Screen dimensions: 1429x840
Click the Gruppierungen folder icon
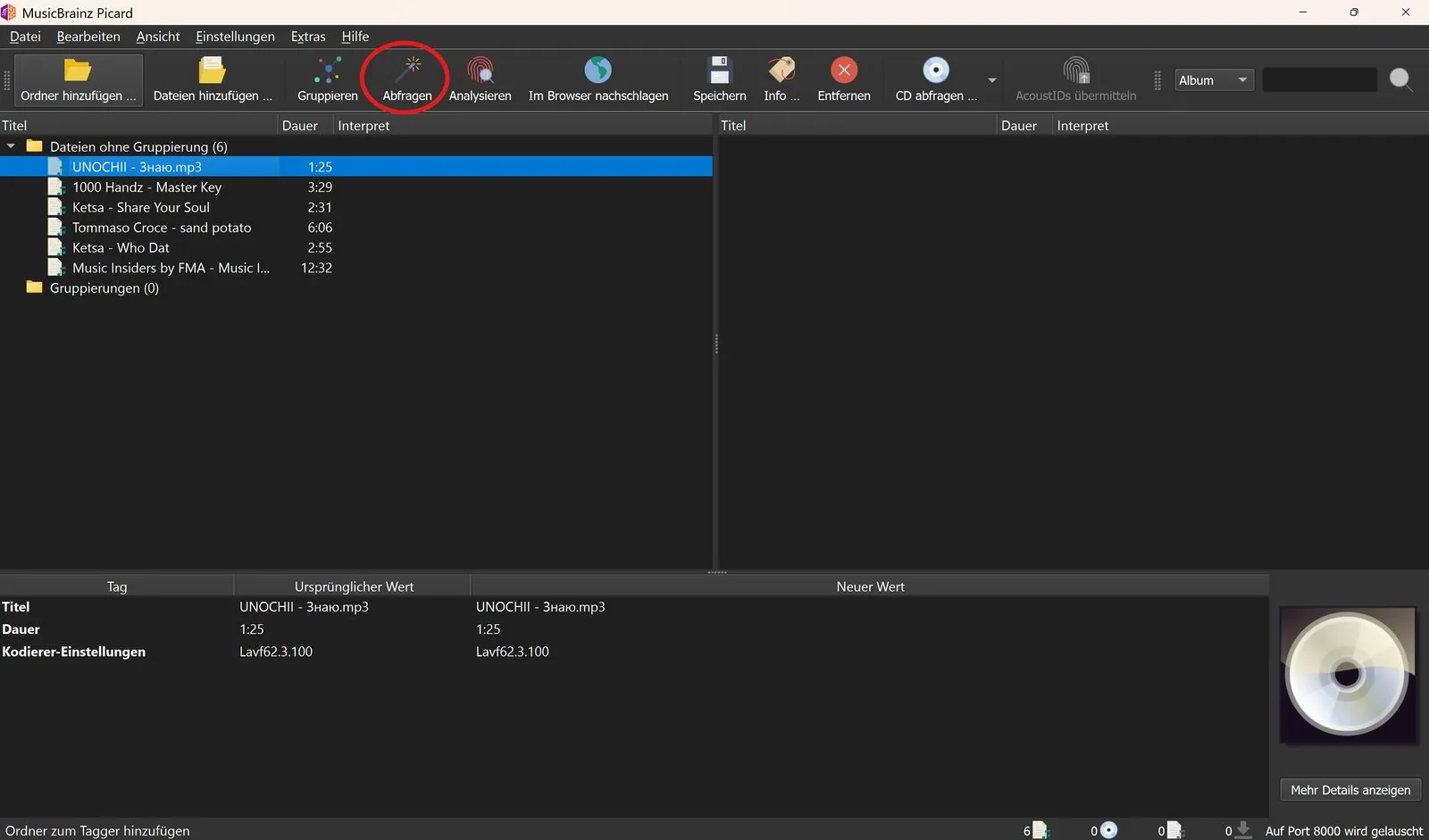pos(35,287)
